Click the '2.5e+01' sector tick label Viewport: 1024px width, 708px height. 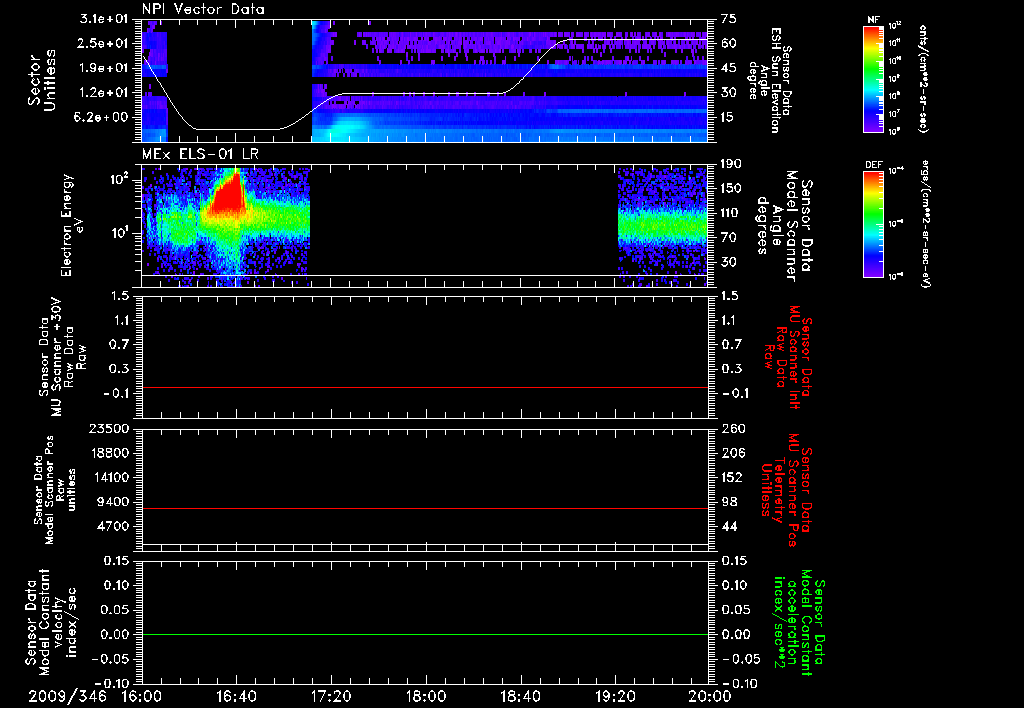[103, 43]
